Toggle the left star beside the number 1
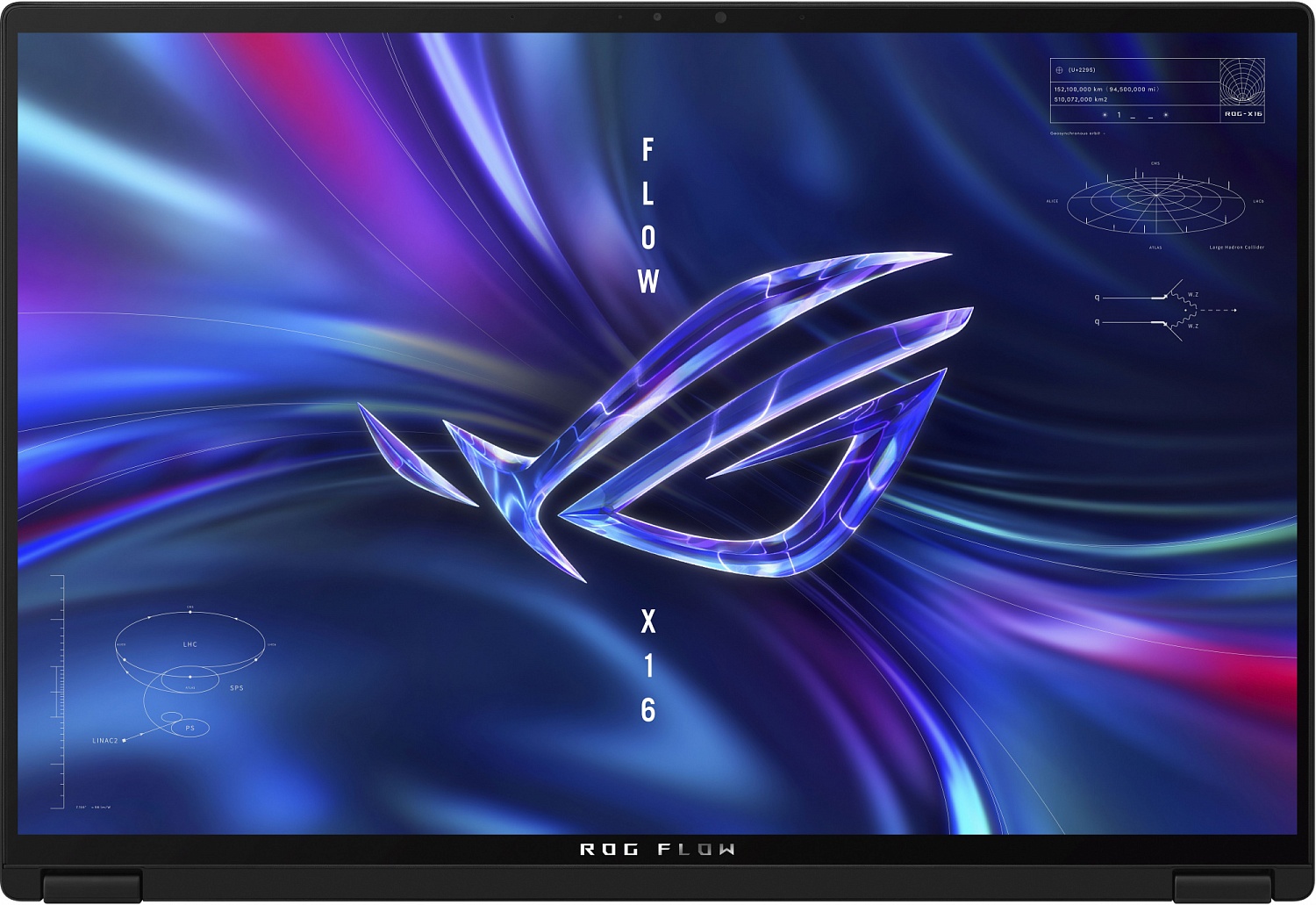 click(x=1105, y=115)
